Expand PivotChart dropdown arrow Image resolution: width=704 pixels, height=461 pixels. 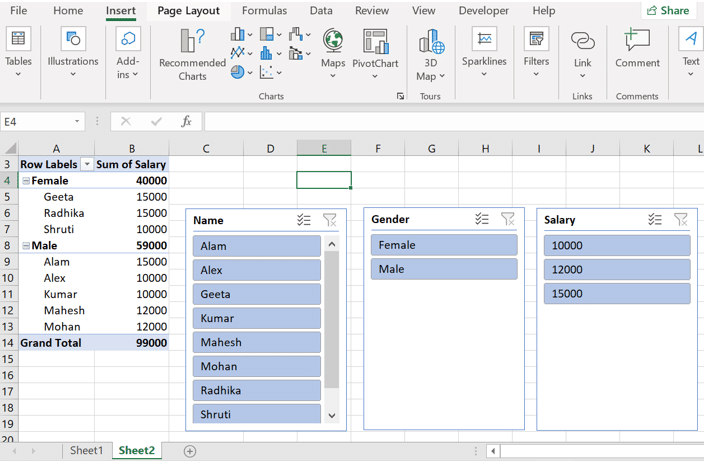(375, 76)
